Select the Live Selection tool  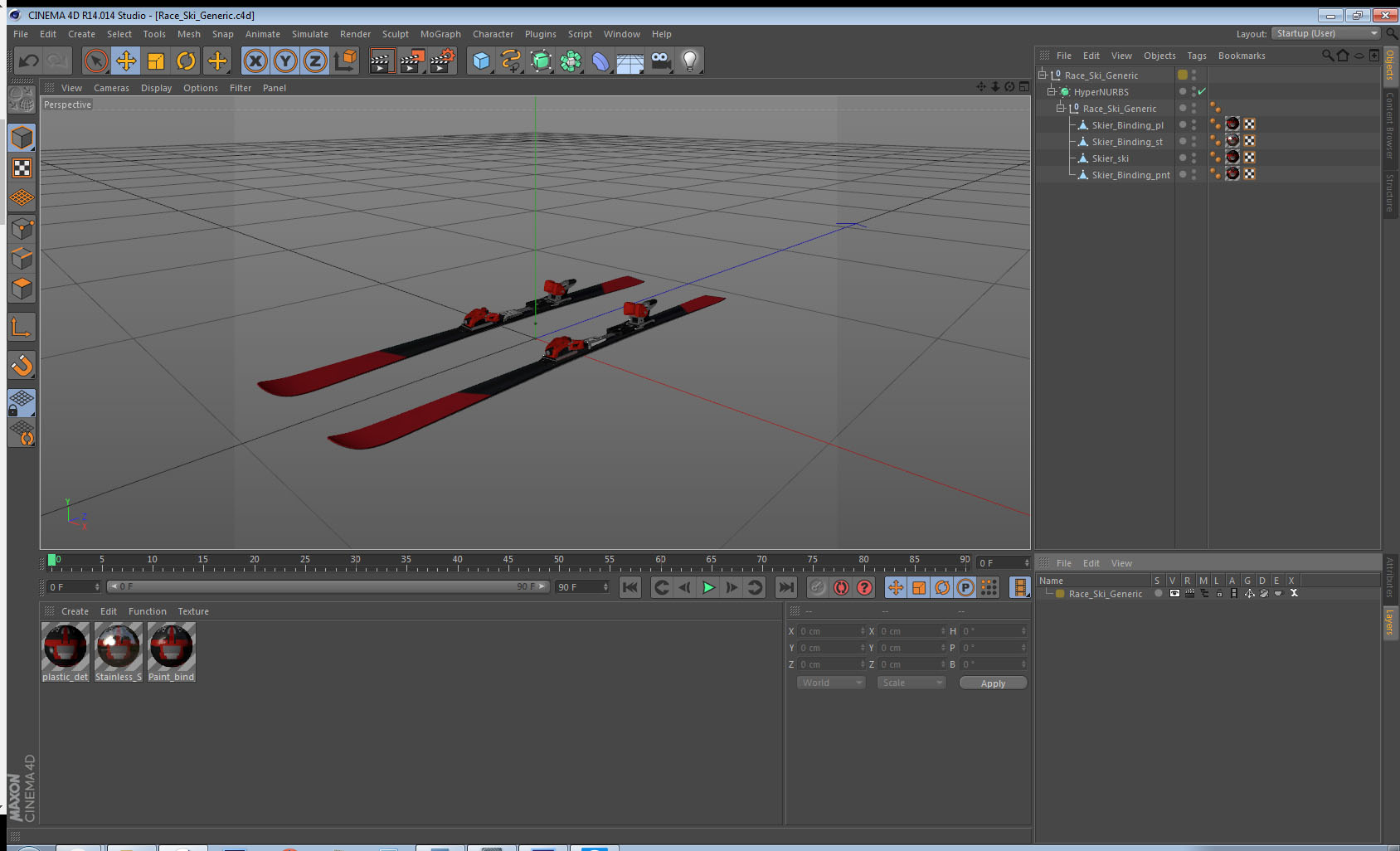point(96,61)
